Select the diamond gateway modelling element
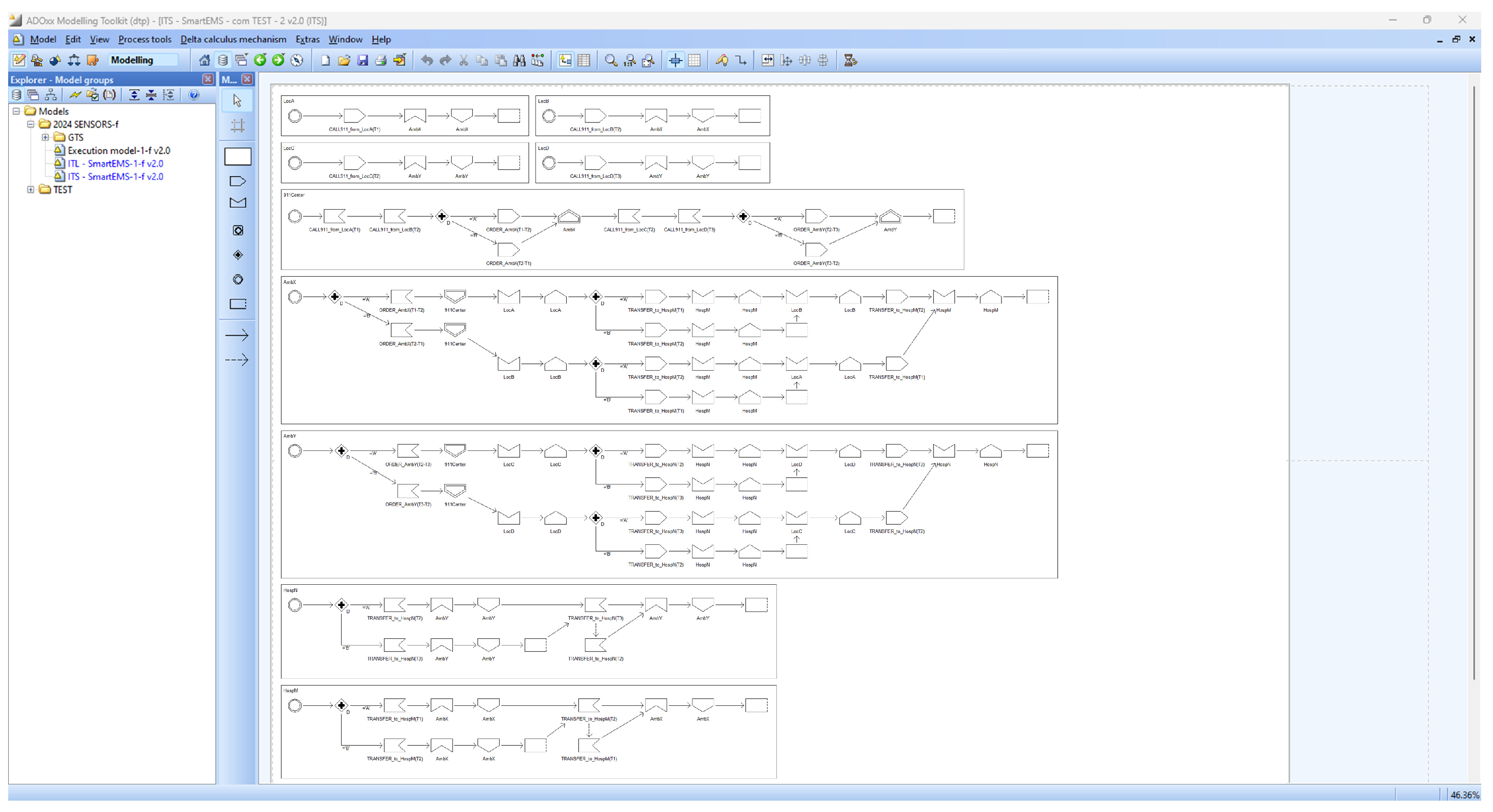Image resolution: width=1493 pixels, height=812 pixels. point(238,255)
